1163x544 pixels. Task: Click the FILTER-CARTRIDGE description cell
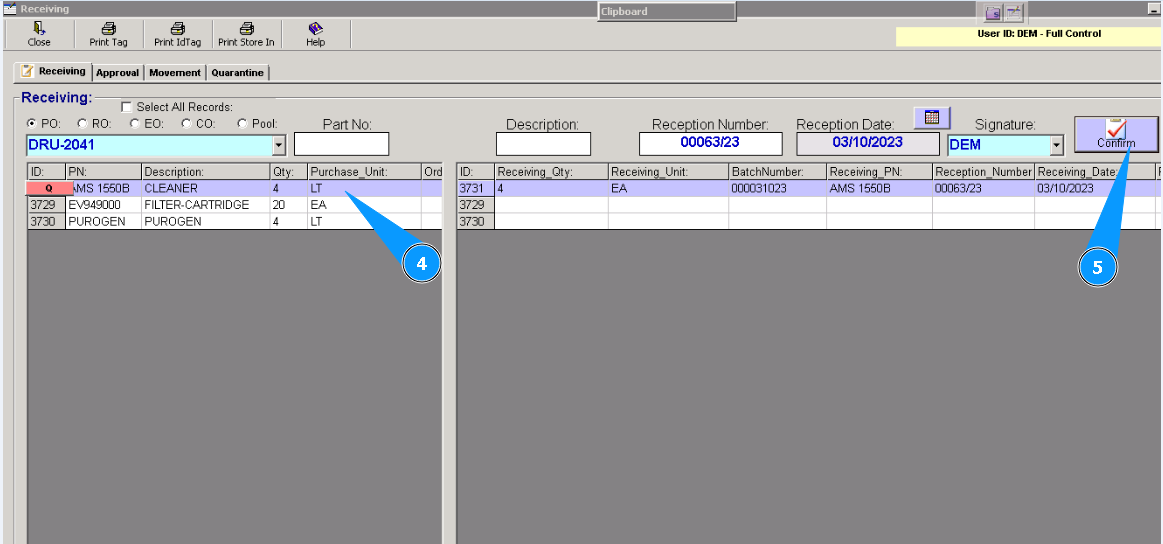point(205,205)
